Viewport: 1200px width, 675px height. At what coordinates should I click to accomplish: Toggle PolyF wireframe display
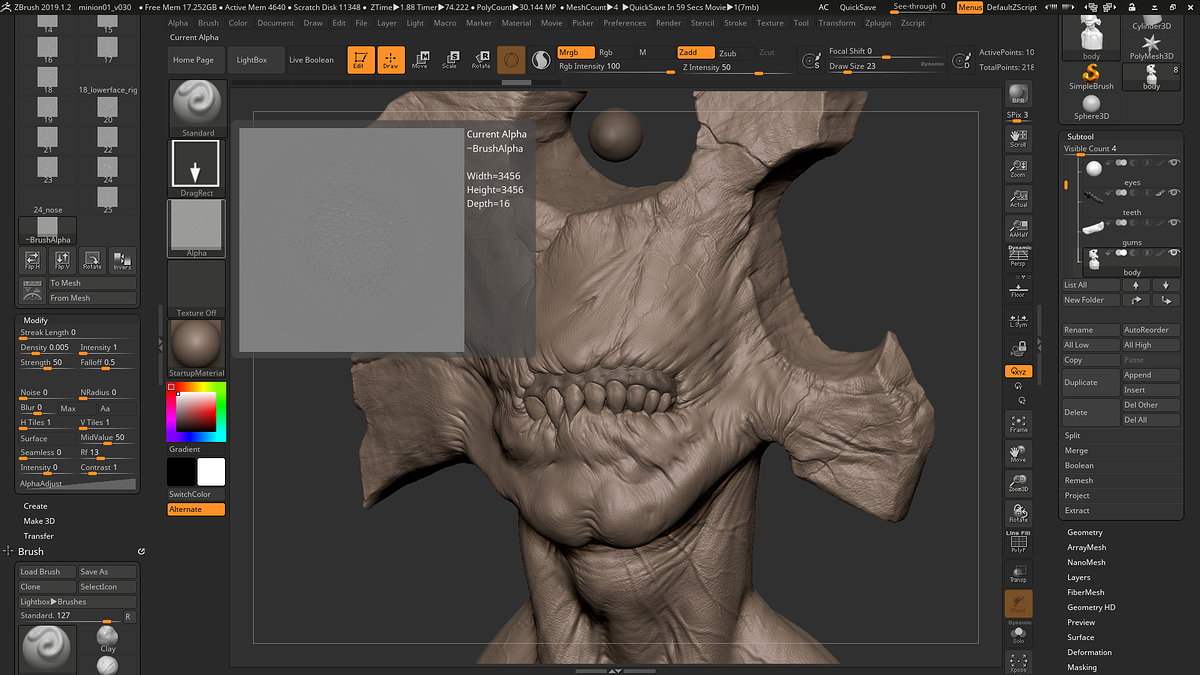[1018, 542]
